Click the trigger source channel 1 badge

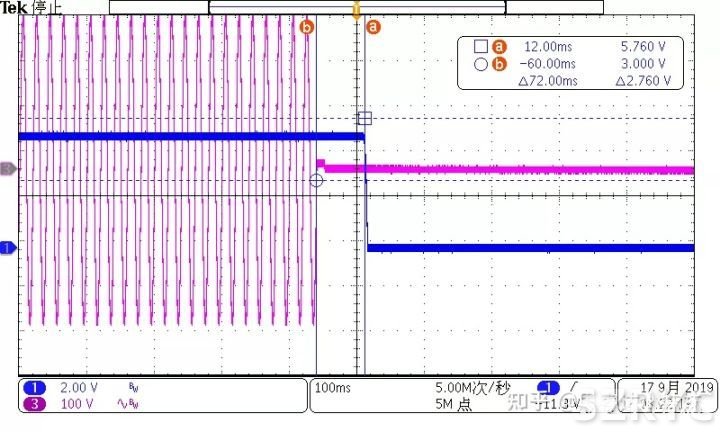(548, 387)
